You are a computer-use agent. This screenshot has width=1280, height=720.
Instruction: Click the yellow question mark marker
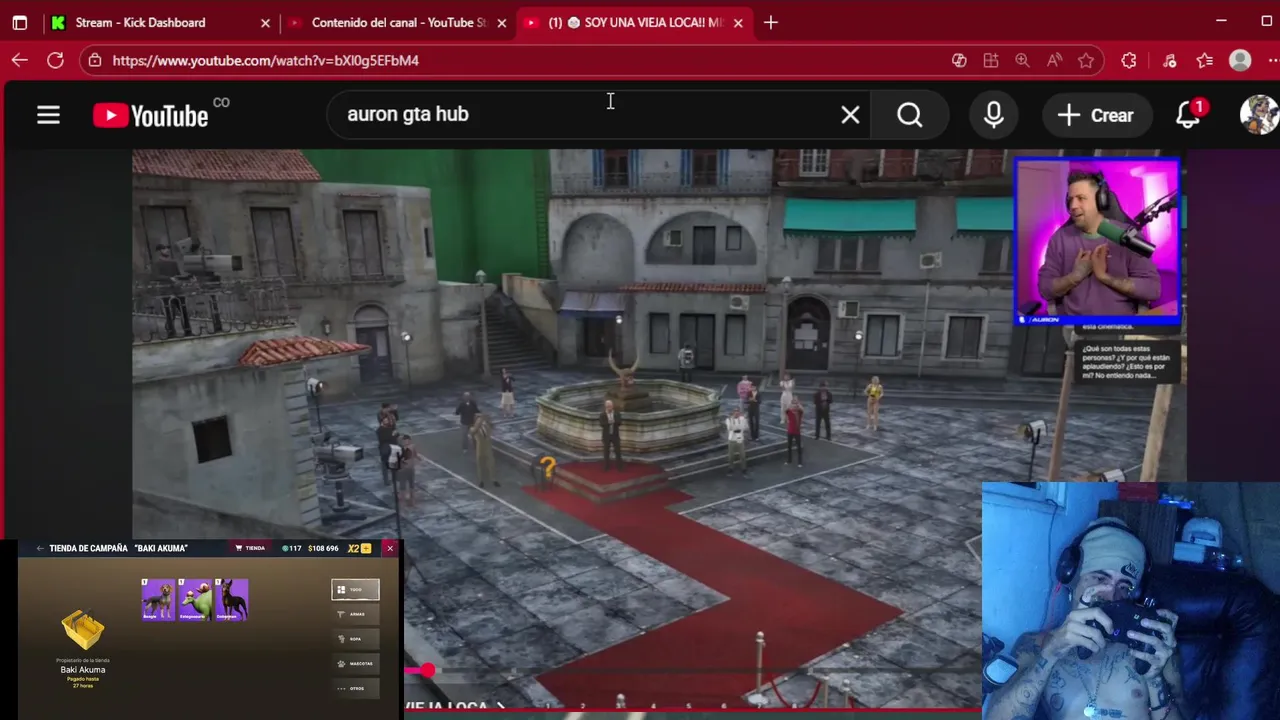[x=547, y=465]
